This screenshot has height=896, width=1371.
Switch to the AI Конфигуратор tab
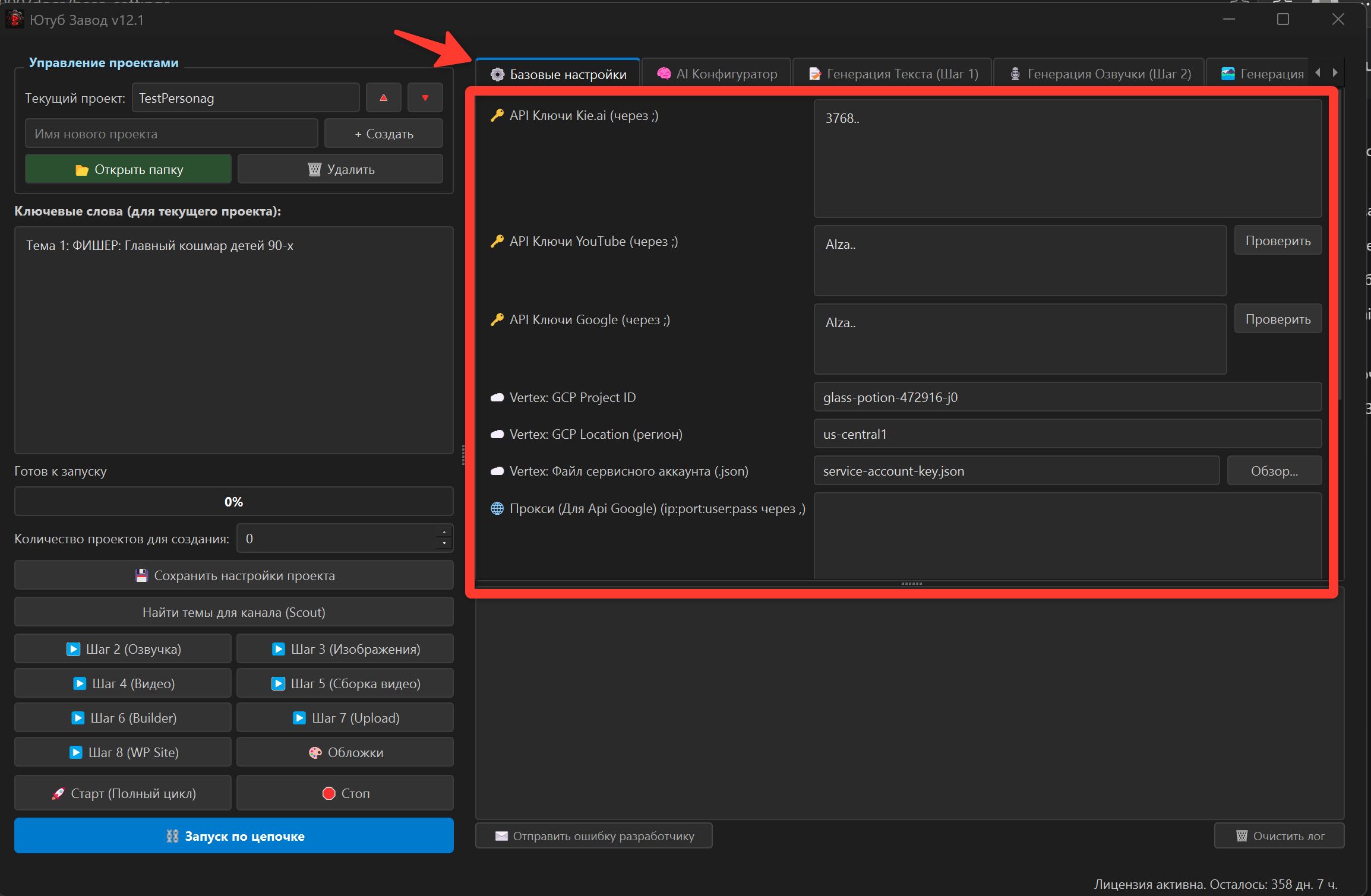click(x=716, y=74)
